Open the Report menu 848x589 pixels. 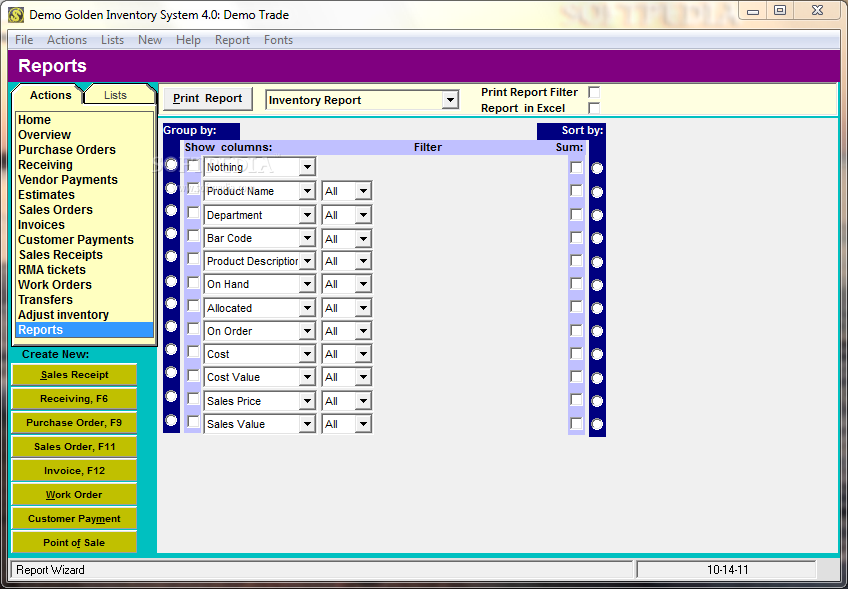232,39
